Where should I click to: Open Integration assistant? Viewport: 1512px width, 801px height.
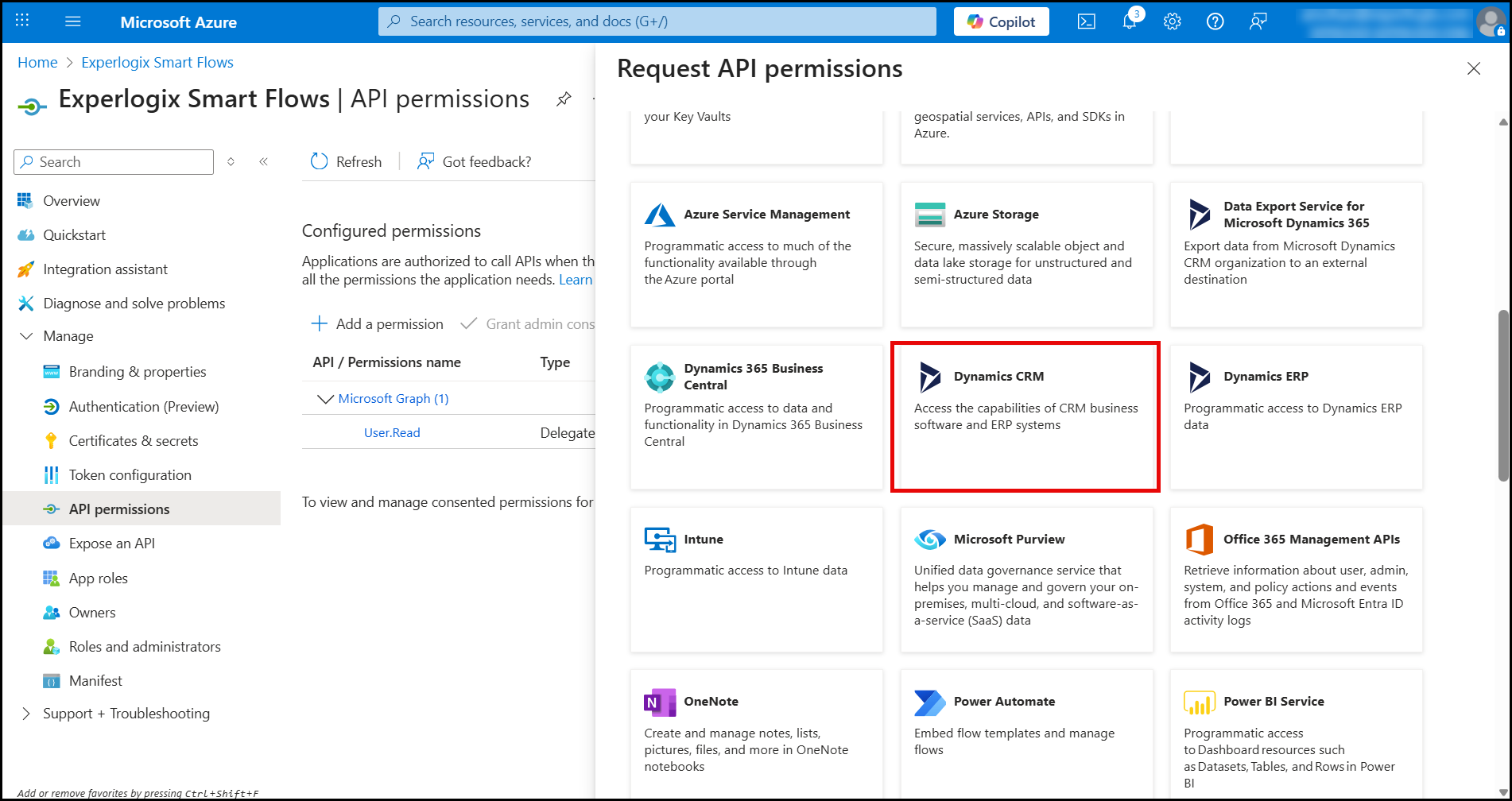click(105, 269)
